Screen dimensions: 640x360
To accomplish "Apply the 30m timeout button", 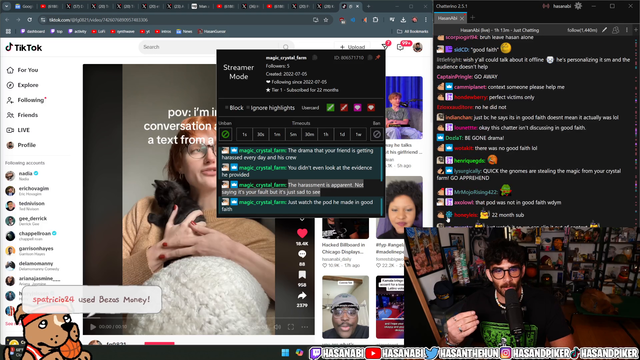I will [309, 134].
